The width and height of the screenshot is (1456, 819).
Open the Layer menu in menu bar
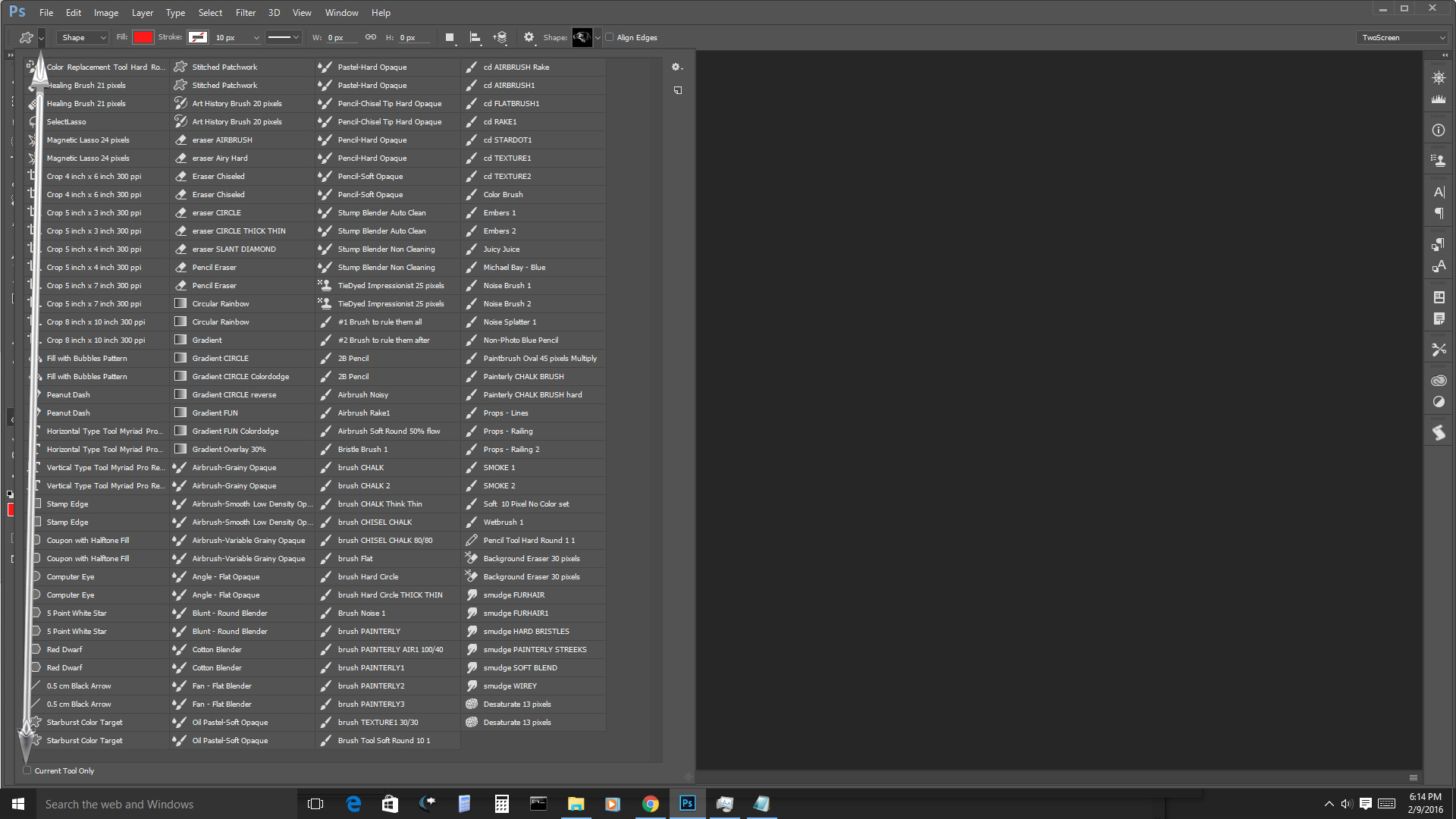(x=141, y=12)
